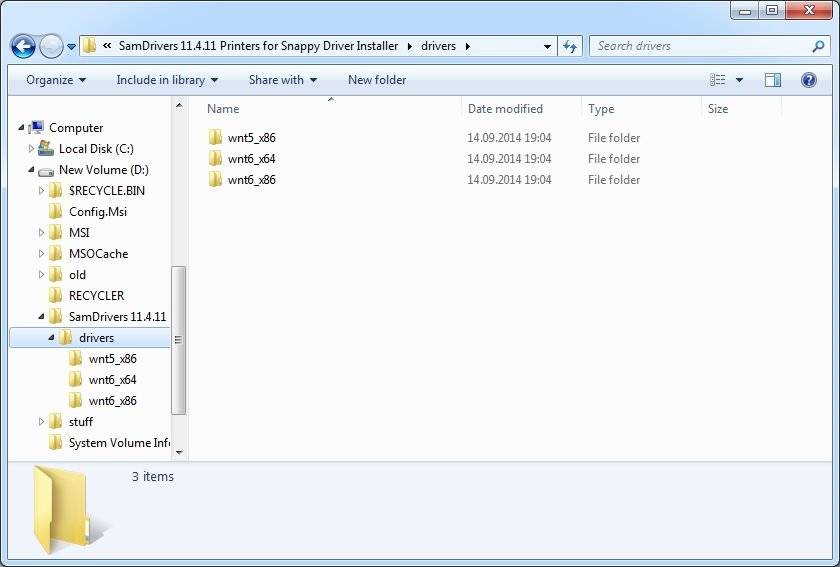
Task: Select SamDrivers 11.4.11 Printers breadcrumb
Action: (258, 46)
